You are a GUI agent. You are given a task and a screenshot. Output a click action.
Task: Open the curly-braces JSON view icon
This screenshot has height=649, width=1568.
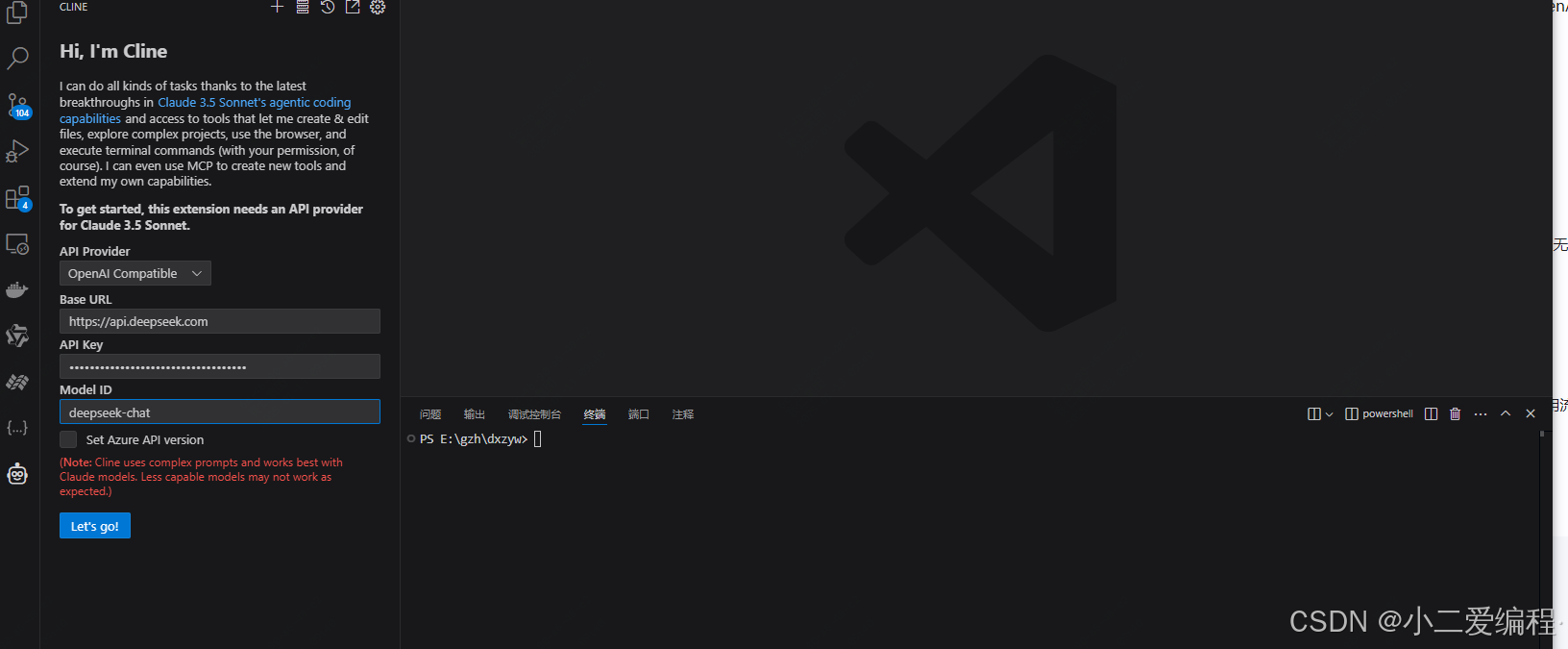pyautogui.click(x=17, y=428)
